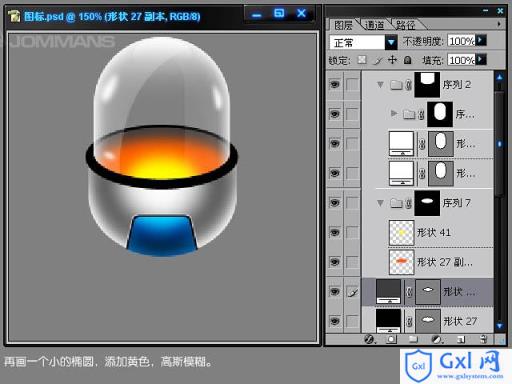Click layers list scroll up arrow

[499, 77]
